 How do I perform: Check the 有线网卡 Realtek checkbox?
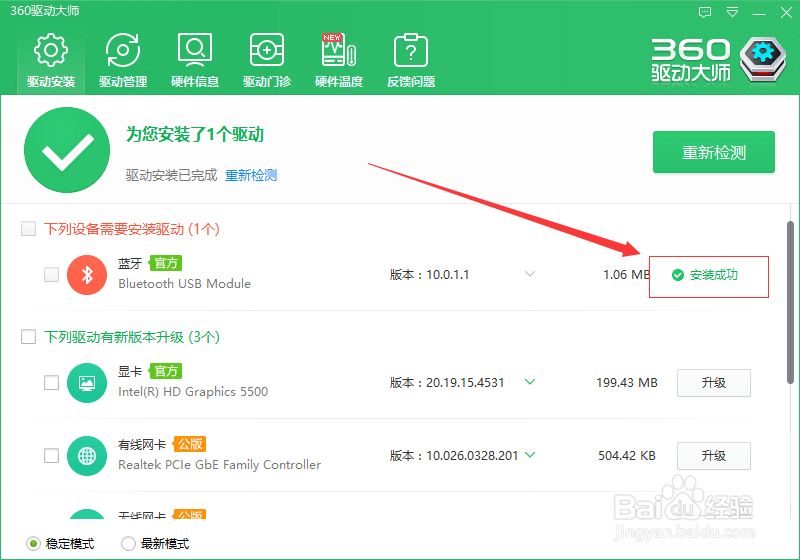click(x=52, y=455)
